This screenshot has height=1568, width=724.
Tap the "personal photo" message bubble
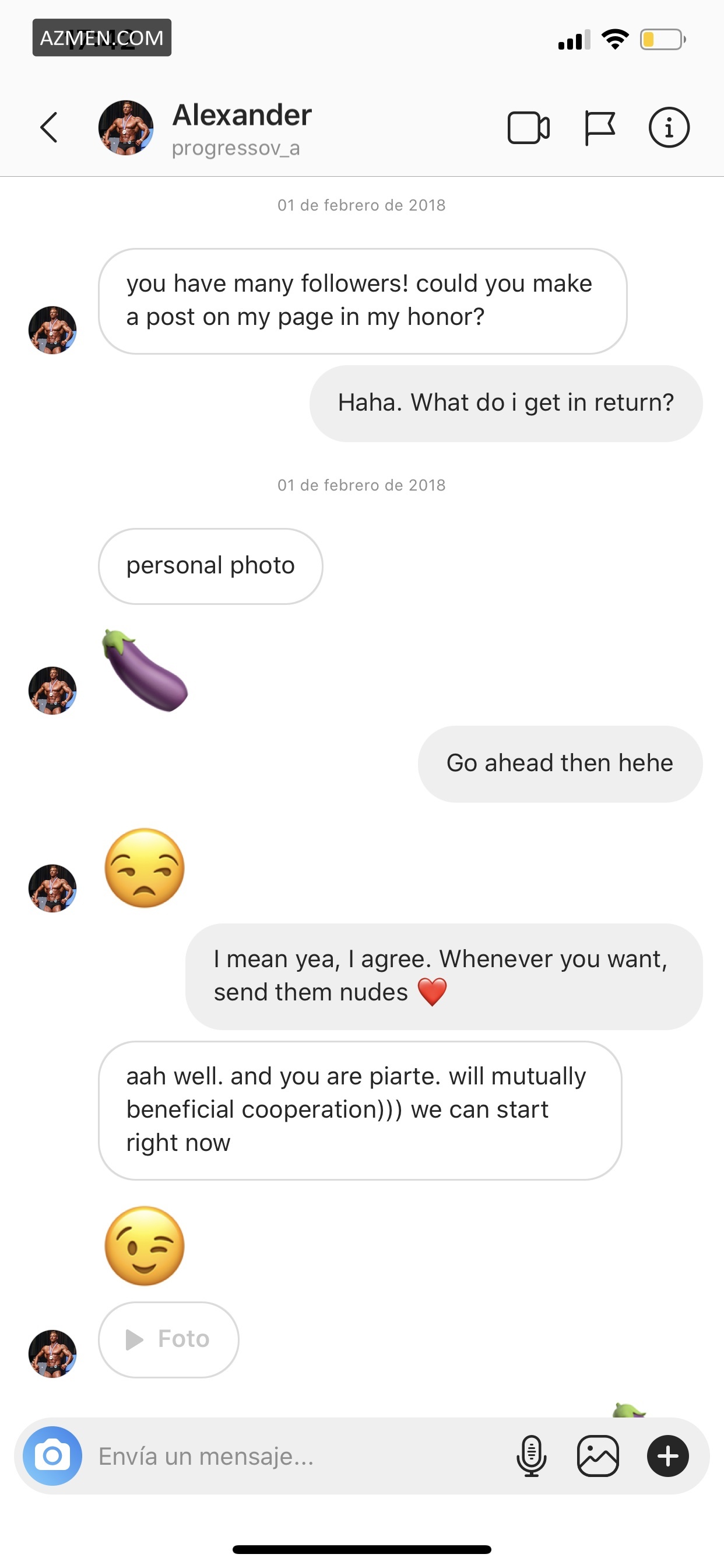(x=210, y=565)
